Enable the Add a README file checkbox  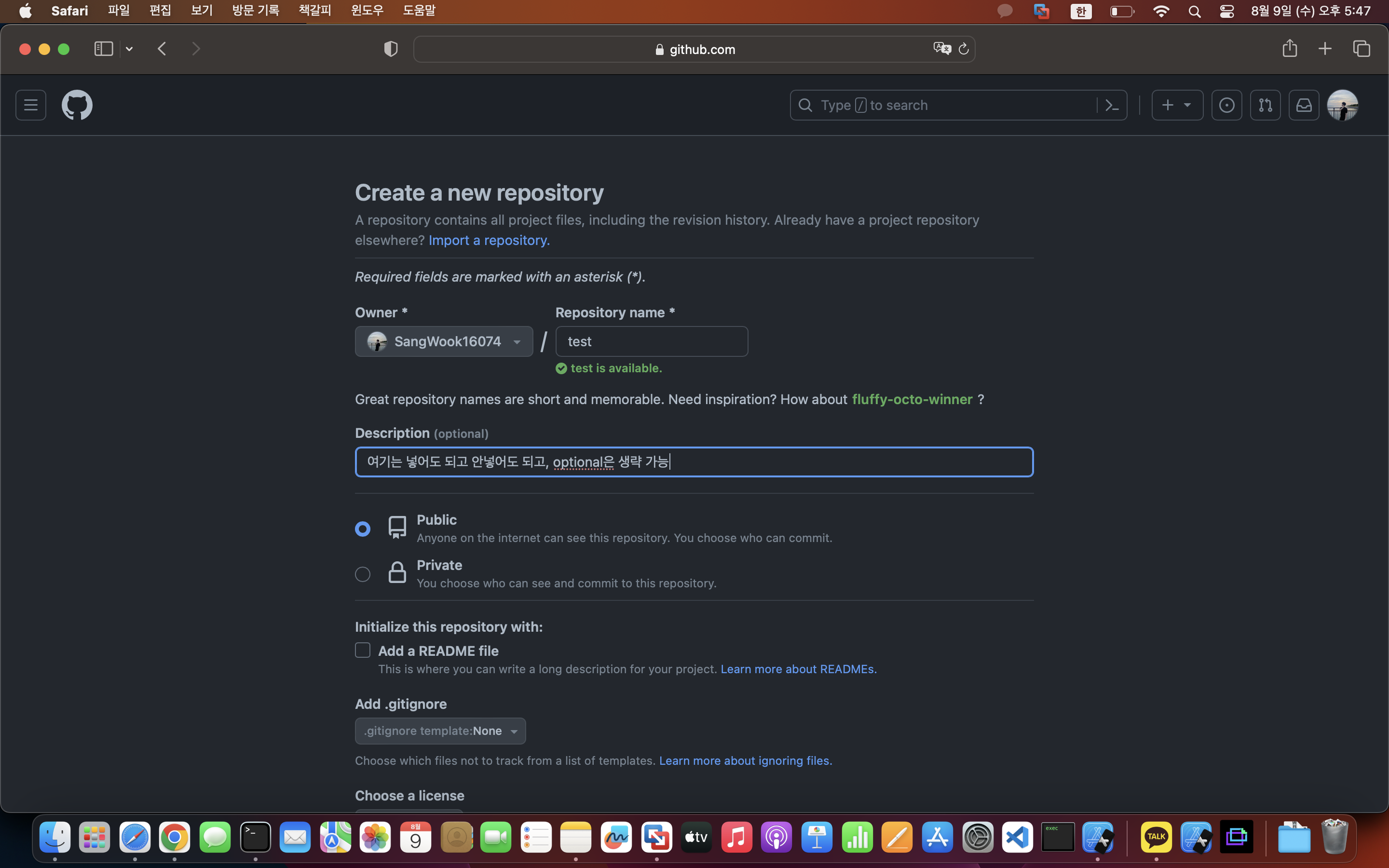click(x=362, y=650)
